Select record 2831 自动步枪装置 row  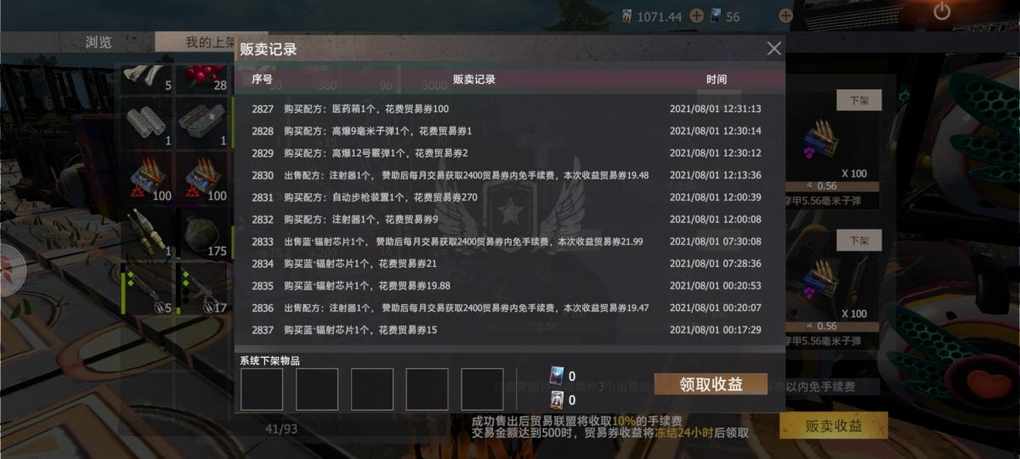[506, 197]
